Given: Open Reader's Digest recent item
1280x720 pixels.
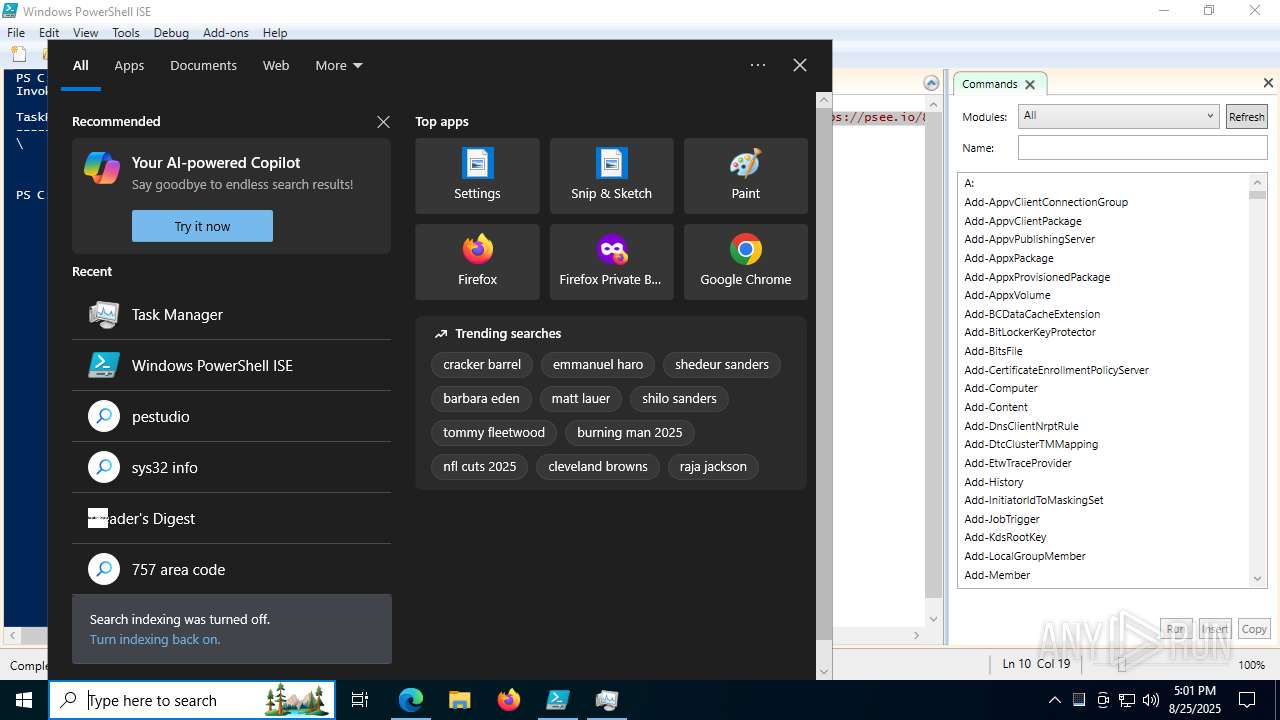Looking at the screenshot, I should coord(231,518).
